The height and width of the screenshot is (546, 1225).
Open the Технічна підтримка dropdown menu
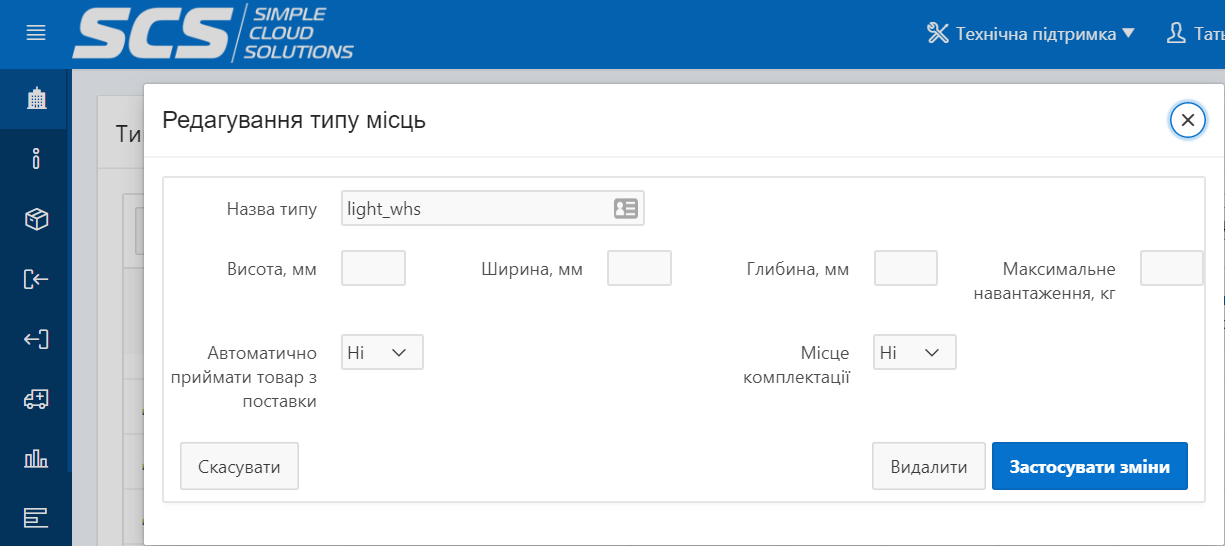click(1031, 34)
